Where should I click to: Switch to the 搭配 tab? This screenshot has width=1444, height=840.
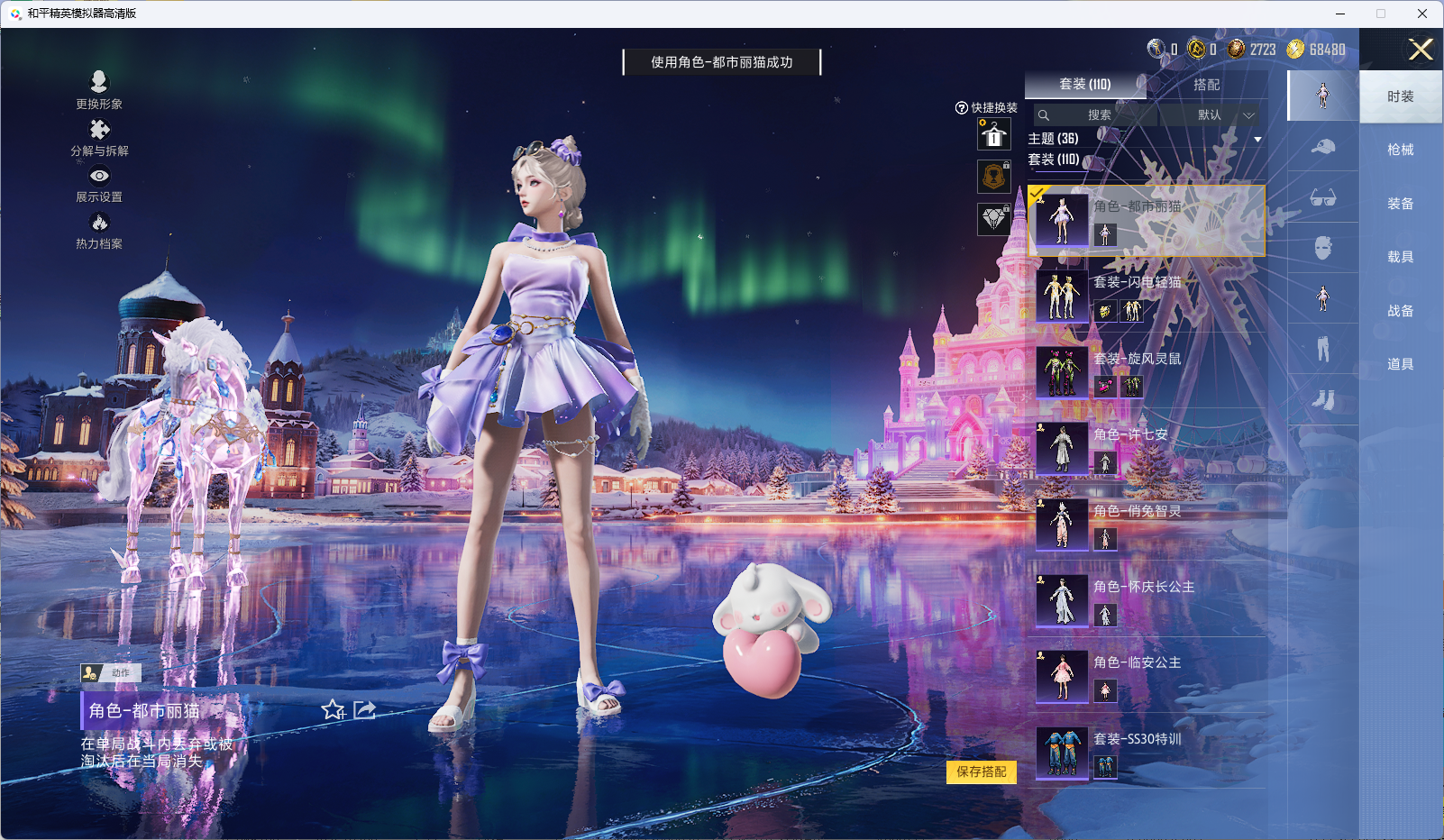[x=1206, y=85]
